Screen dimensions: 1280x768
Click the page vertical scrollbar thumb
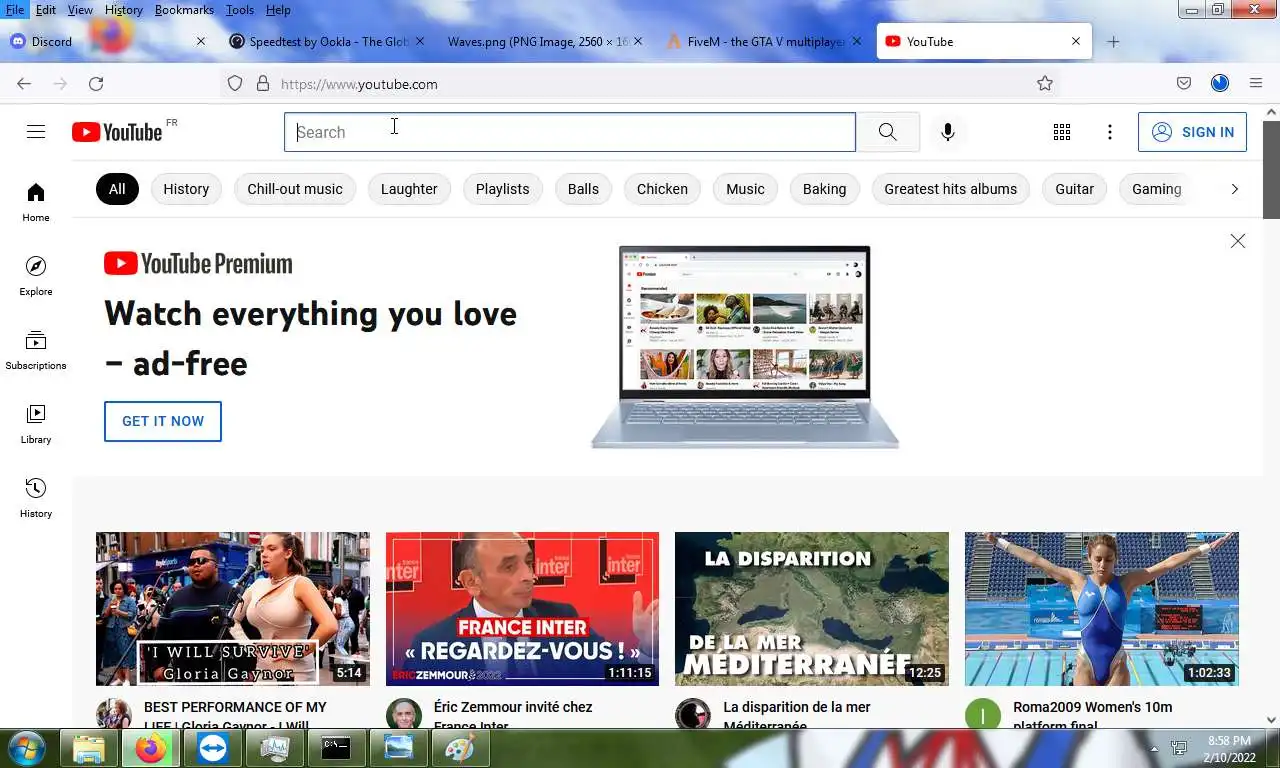(1272, 170)
